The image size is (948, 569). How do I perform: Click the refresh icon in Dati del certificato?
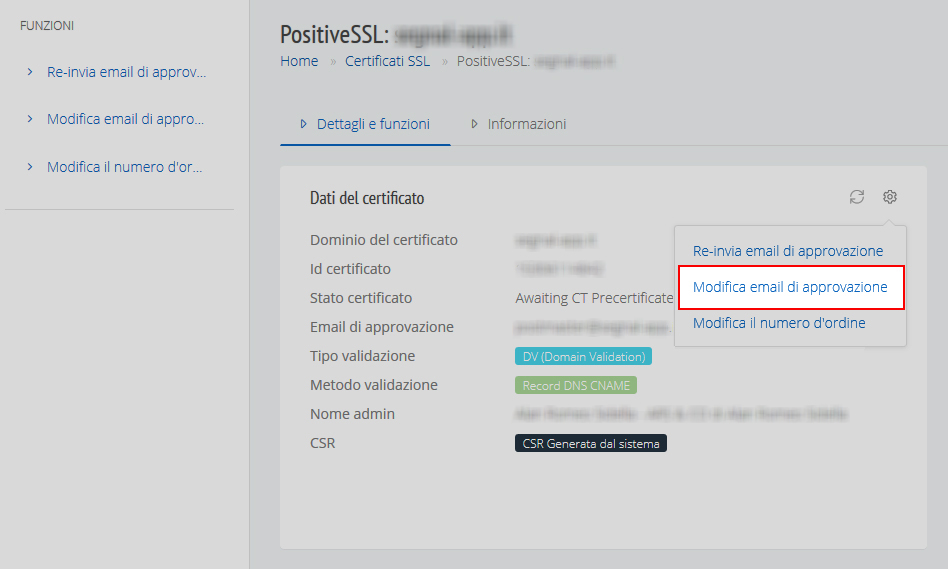pyautogui.click(x=857, y=197)
